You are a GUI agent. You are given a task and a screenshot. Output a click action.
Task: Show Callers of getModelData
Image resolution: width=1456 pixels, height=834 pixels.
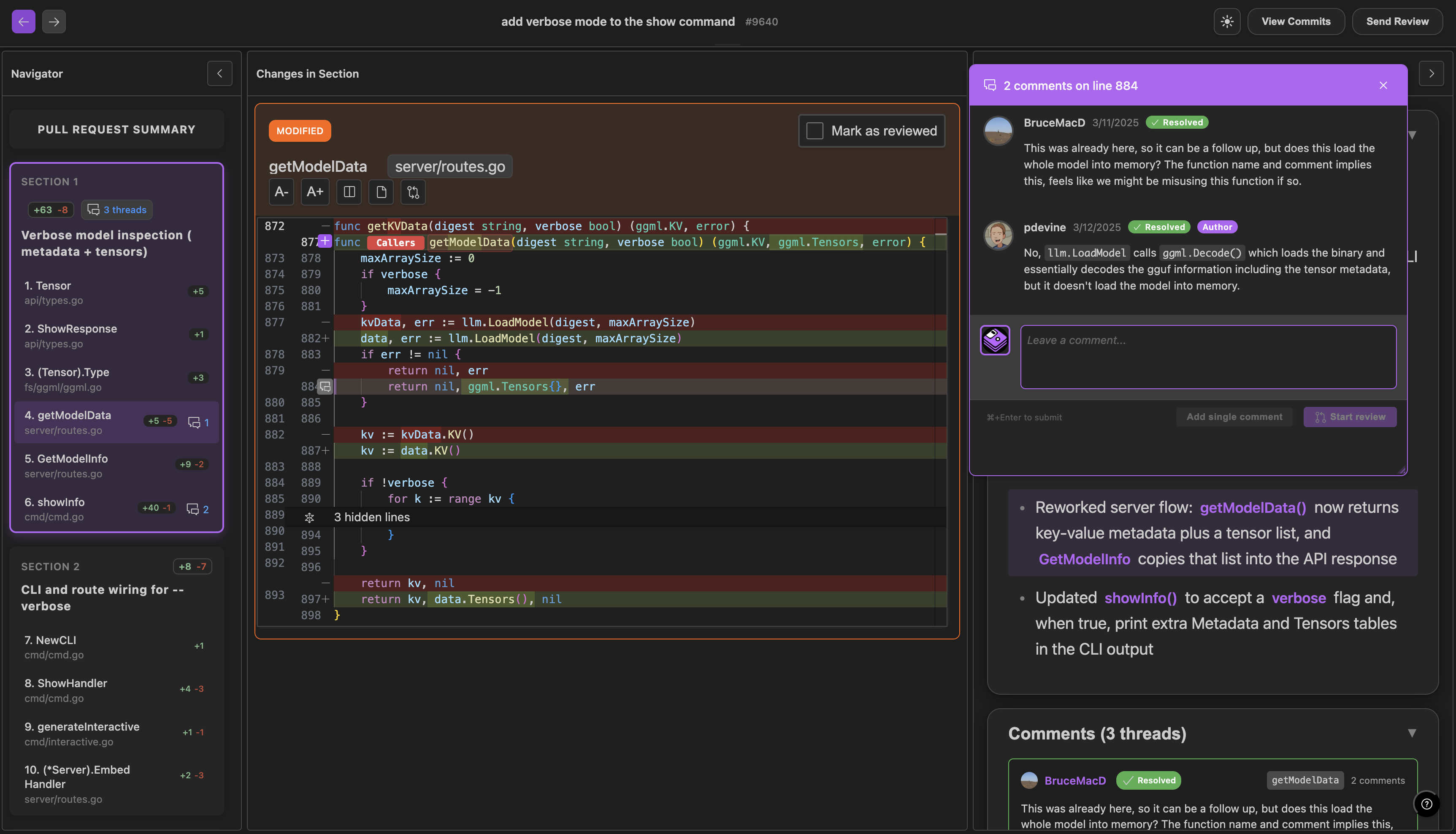(x=395, y=242)
